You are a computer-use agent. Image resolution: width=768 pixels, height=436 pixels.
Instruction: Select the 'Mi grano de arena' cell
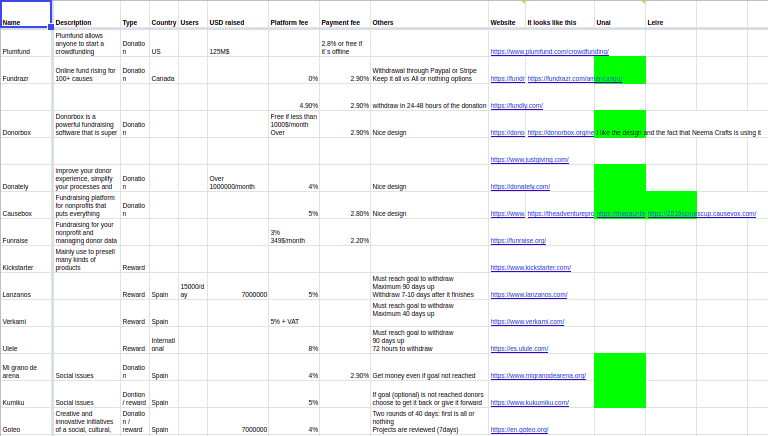click(x=26, y=367)
